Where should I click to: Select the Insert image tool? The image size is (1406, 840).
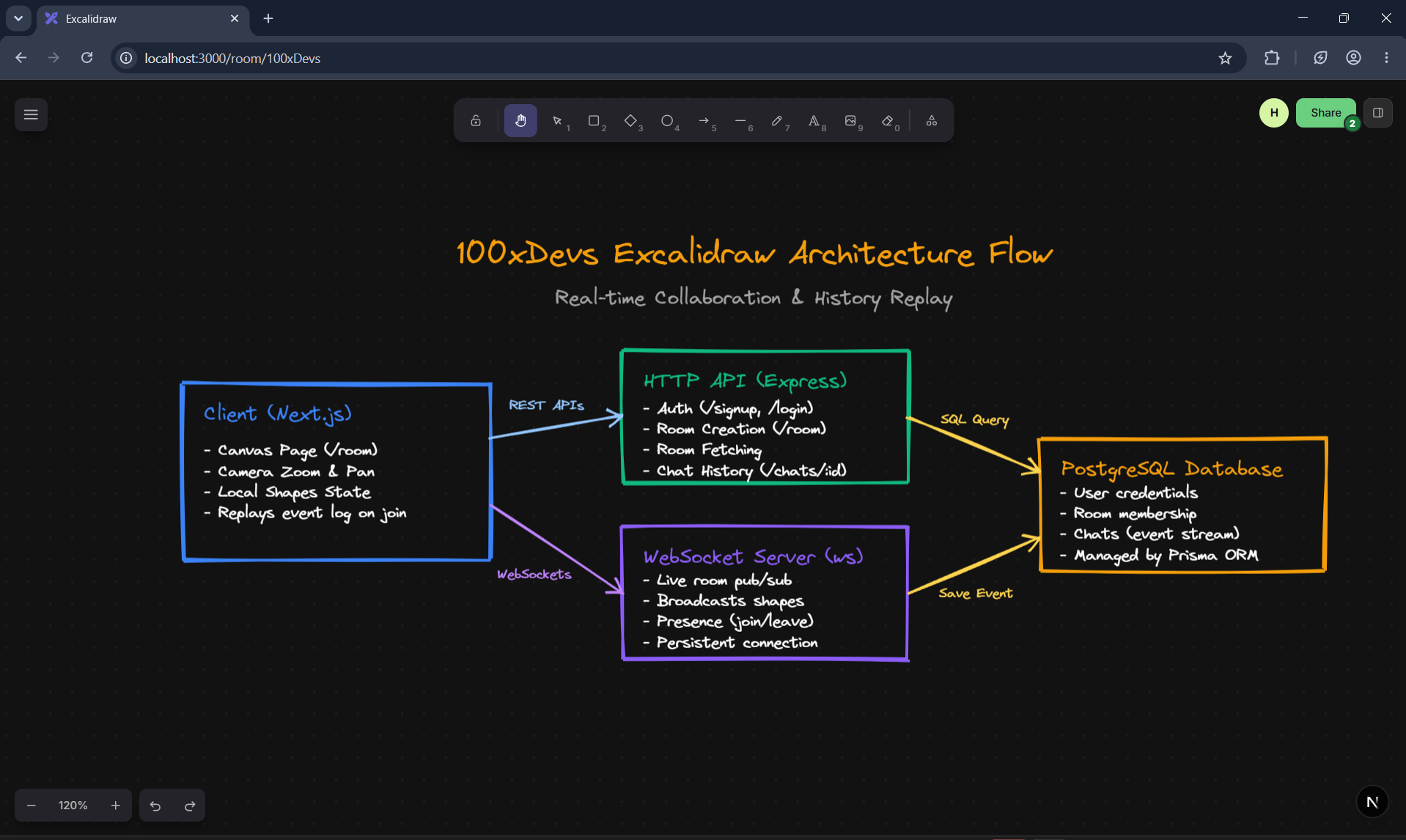coord(851,121)
